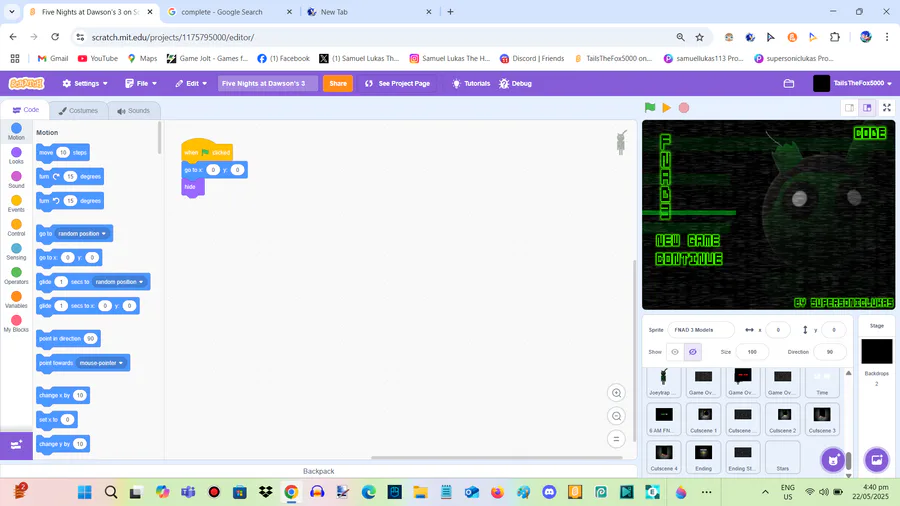The height and width of the screenshot is (506, 900).
Task: Open 'go to random position' block dropdown
Action: pos(82,233)
